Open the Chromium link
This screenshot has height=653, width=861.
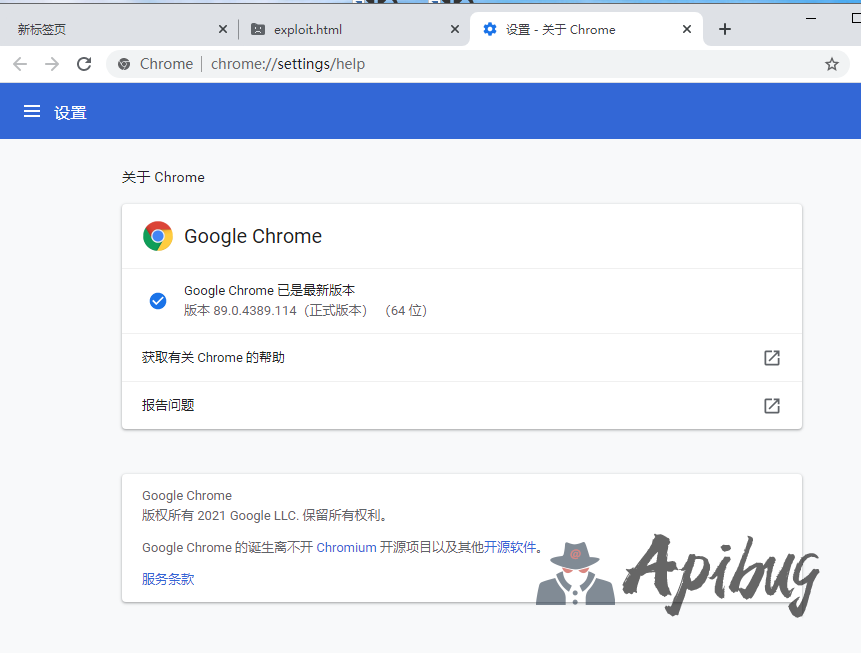click(x=346, y=547)
